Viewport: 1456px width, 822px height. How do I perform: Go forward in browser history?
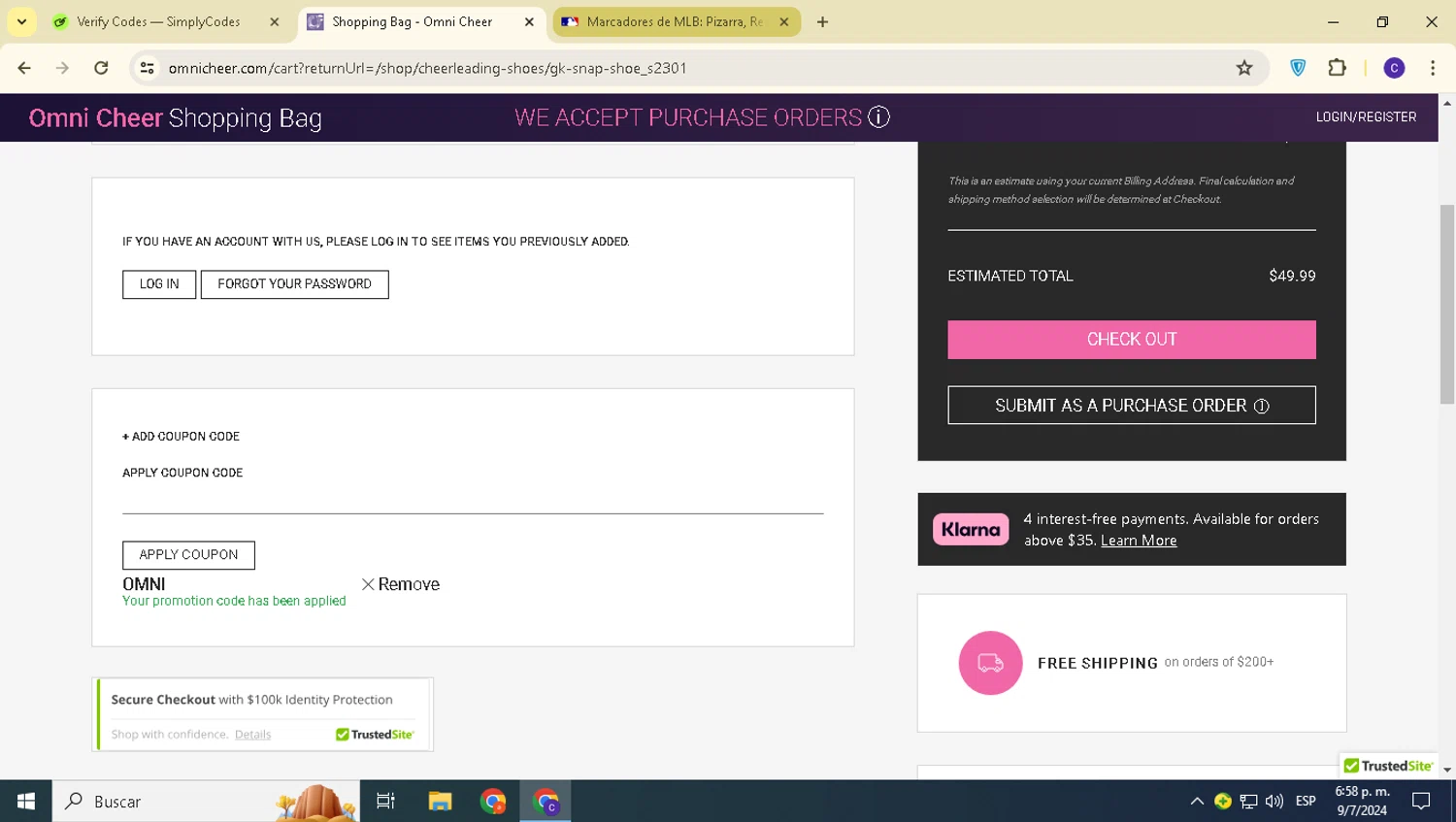(x=62, y=68)
